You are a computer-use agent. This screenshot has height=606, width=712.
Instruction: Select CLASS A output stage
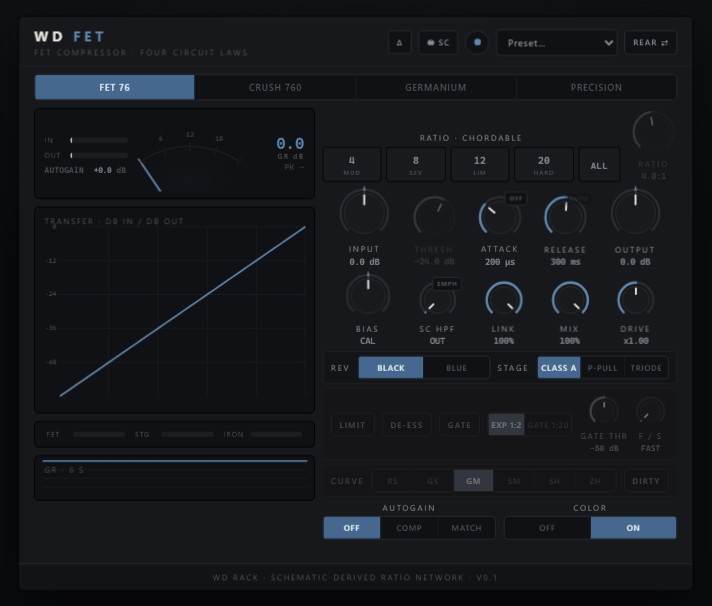point(559,368)
